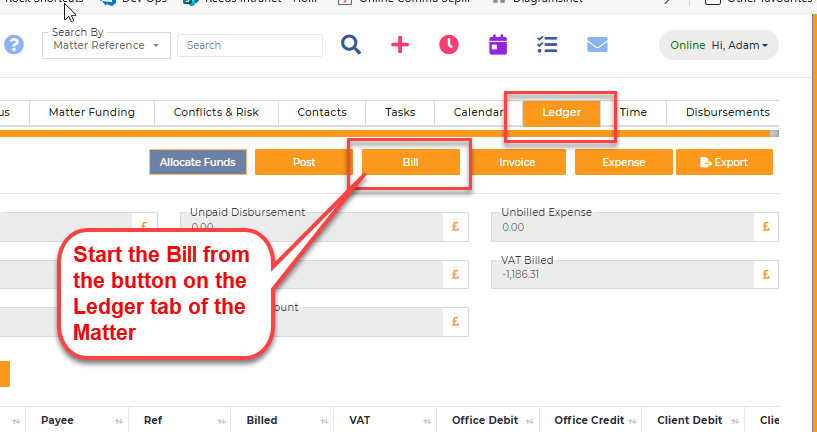Click the Expense button

pos(624,162)
